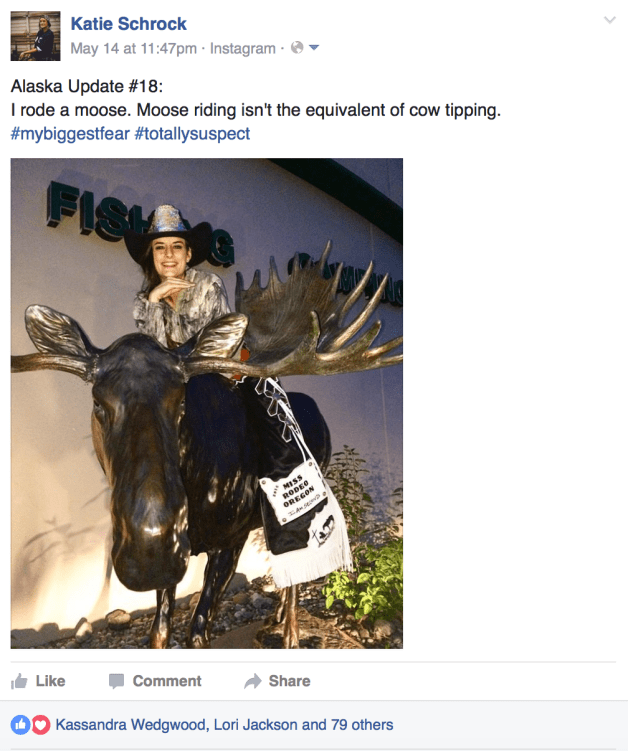The image size is (628, 751).
Task: Open Kassandra Wedgwood's profile
Action: click(x=131, y=725)
